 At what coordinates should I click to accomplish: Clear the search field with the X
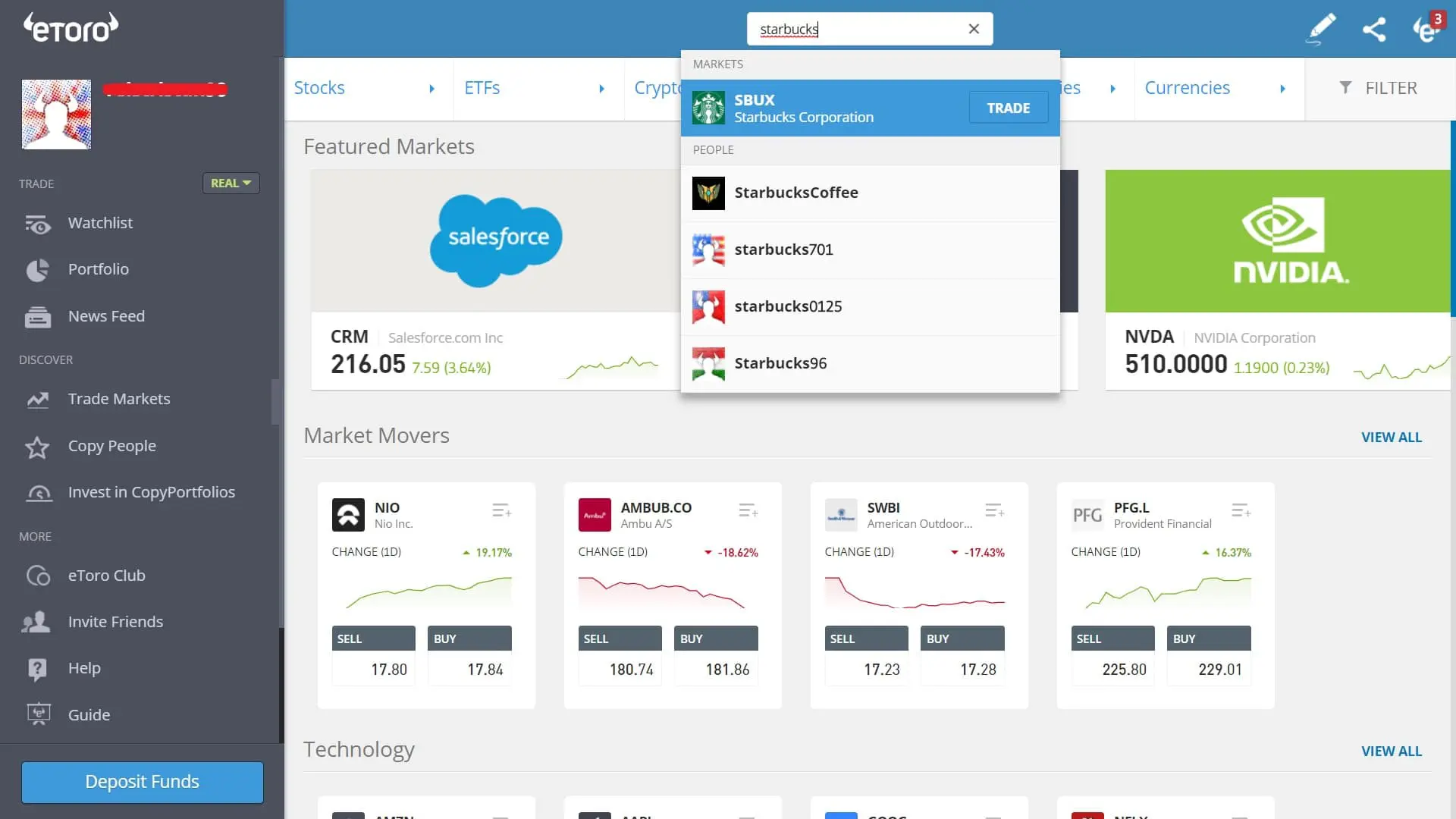point(974,29)
